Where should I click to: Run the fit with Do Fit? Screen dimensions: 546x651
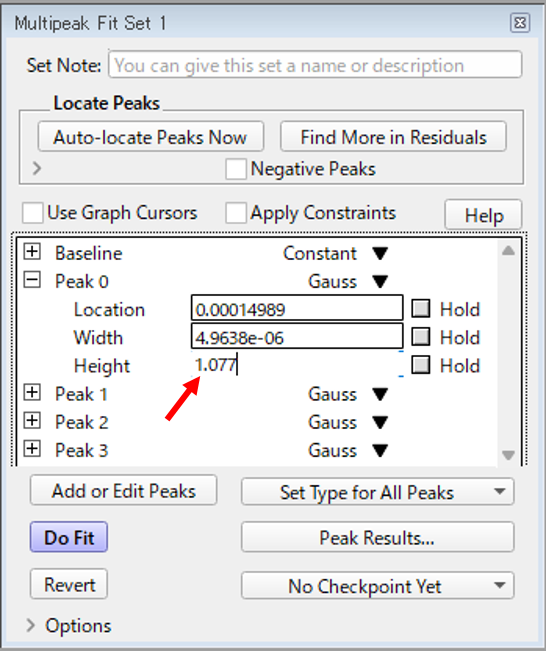click(x=69, y=537)
